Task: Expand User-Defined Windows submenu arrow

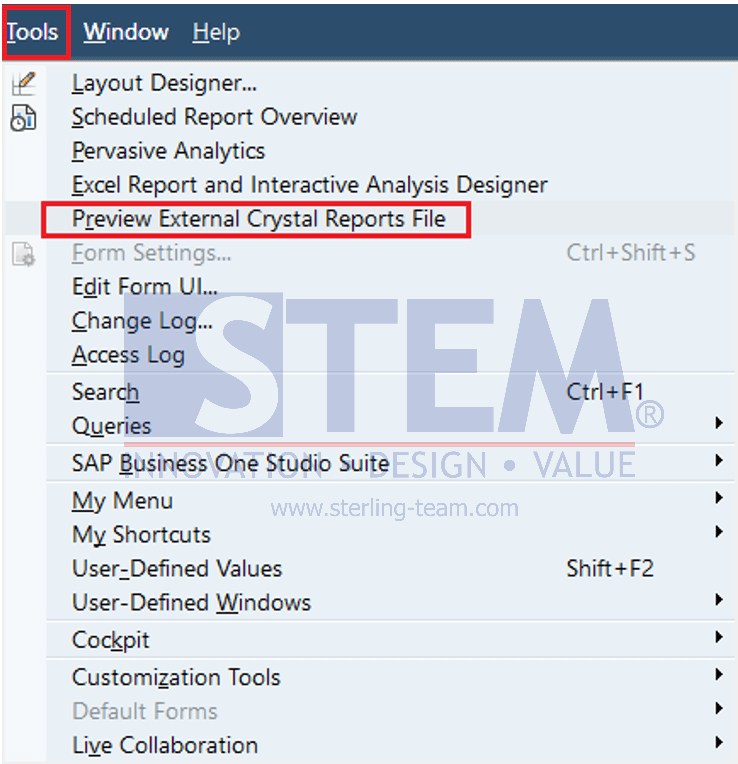Action: click(x=719, y=599)
